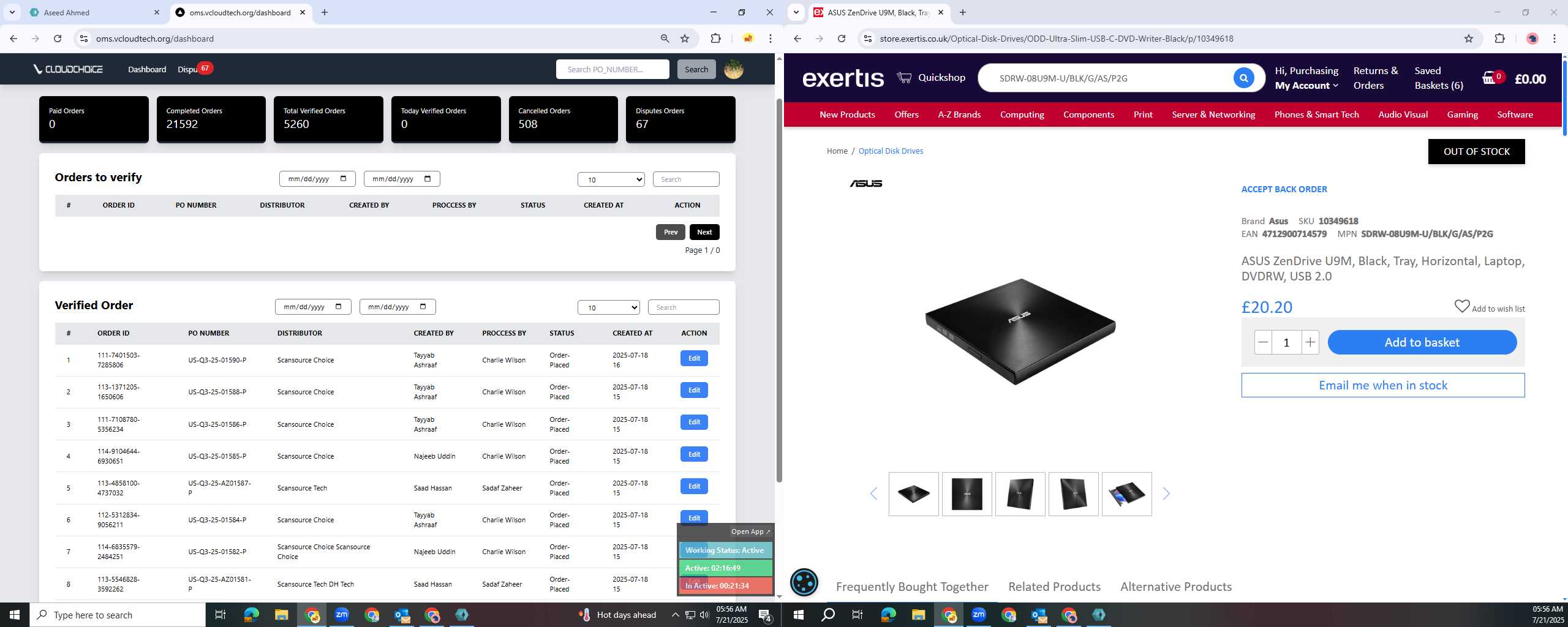Open the Exertis basket cart icon
This screenshot has height=627, width=1568.
point(1489,78)
